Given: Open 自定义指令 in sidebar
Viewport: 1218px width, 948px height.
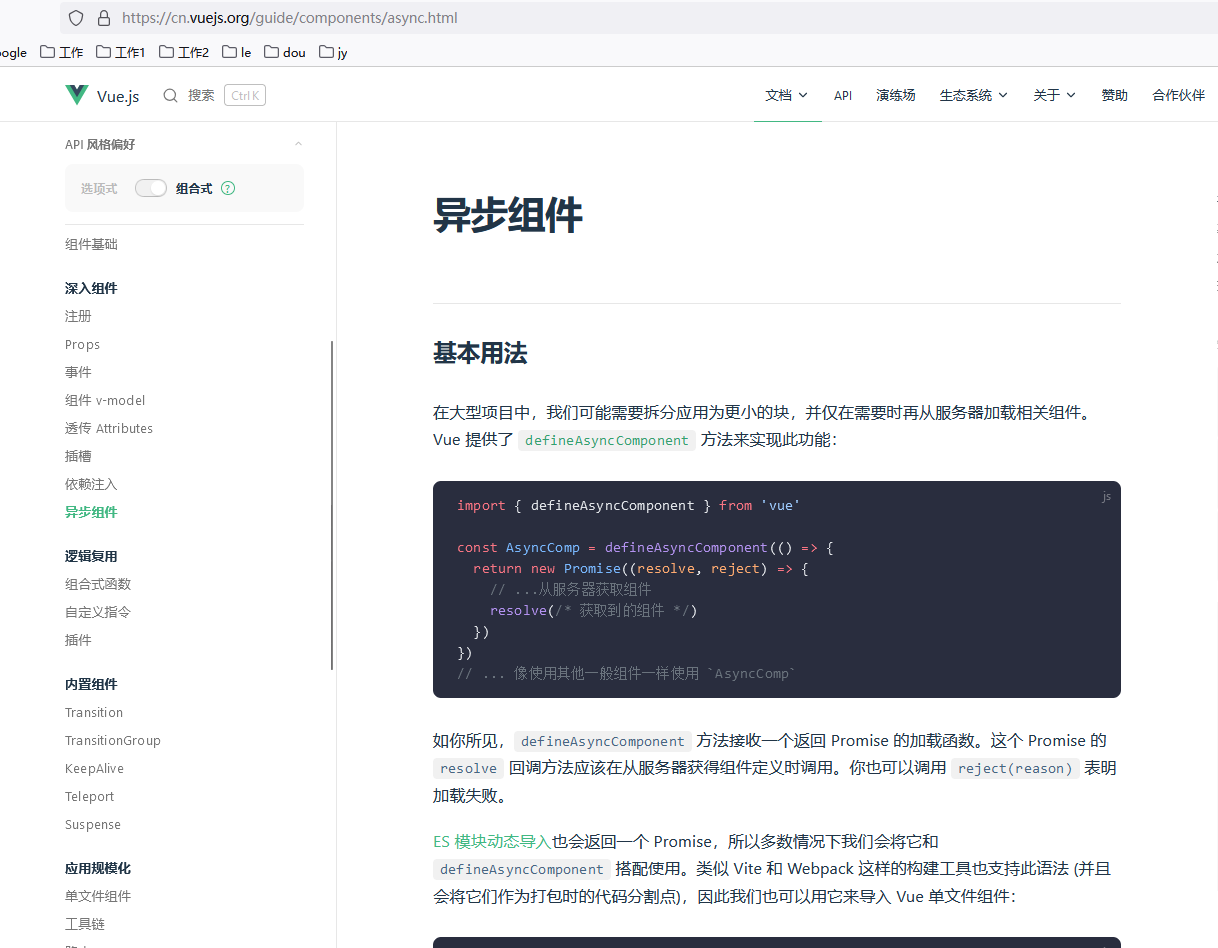Looking at the screenshot, I should (98, 612).
